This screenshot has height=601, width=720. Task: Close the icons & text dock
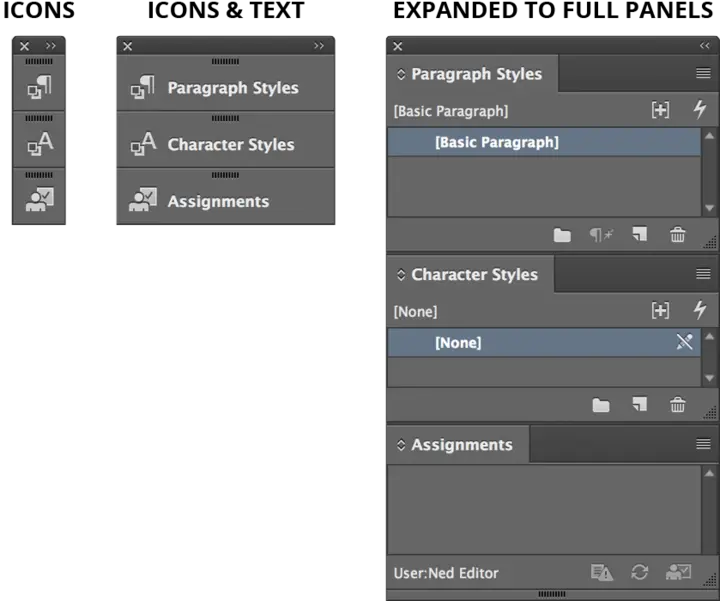pyautogui.click(x=128, y=46)
